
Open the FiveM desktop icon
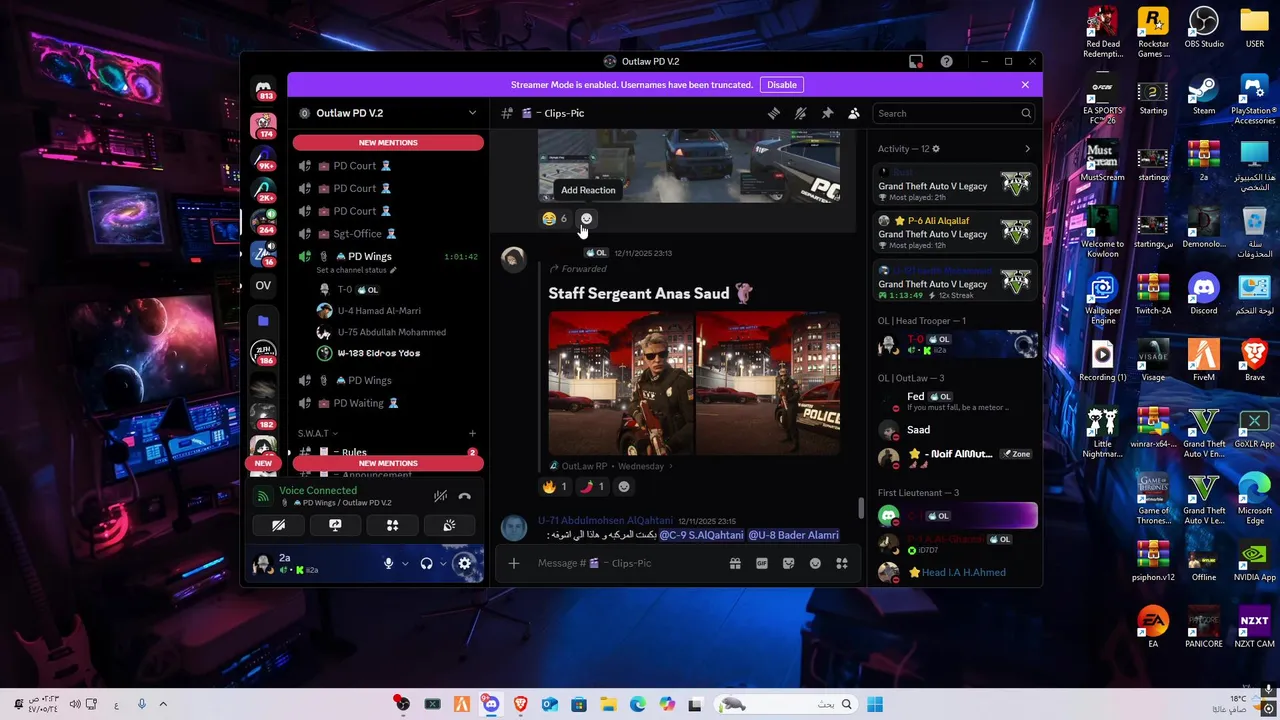pos(1203,361)
